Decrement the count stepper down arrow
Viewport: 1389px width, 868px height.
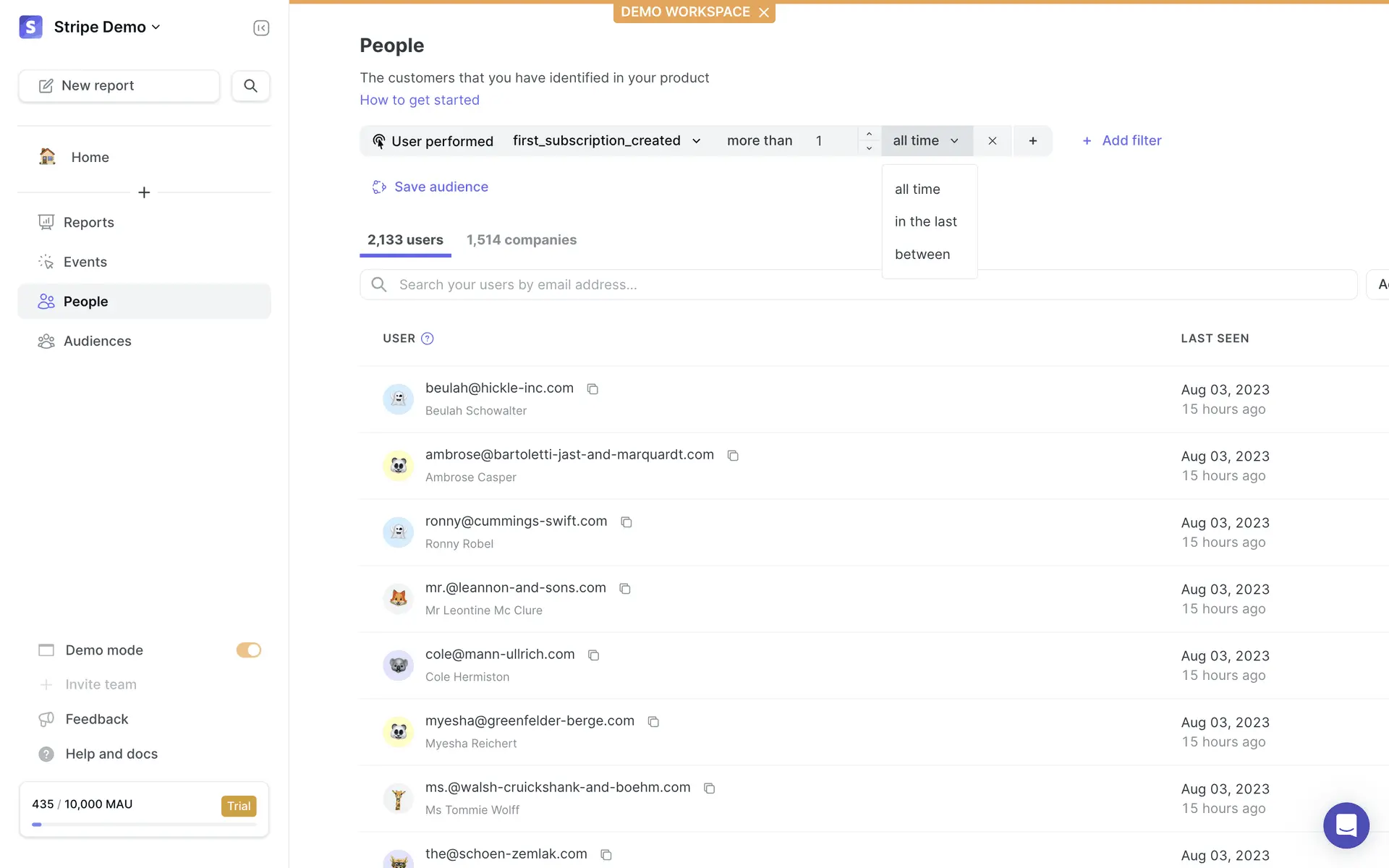pos(869,148)
